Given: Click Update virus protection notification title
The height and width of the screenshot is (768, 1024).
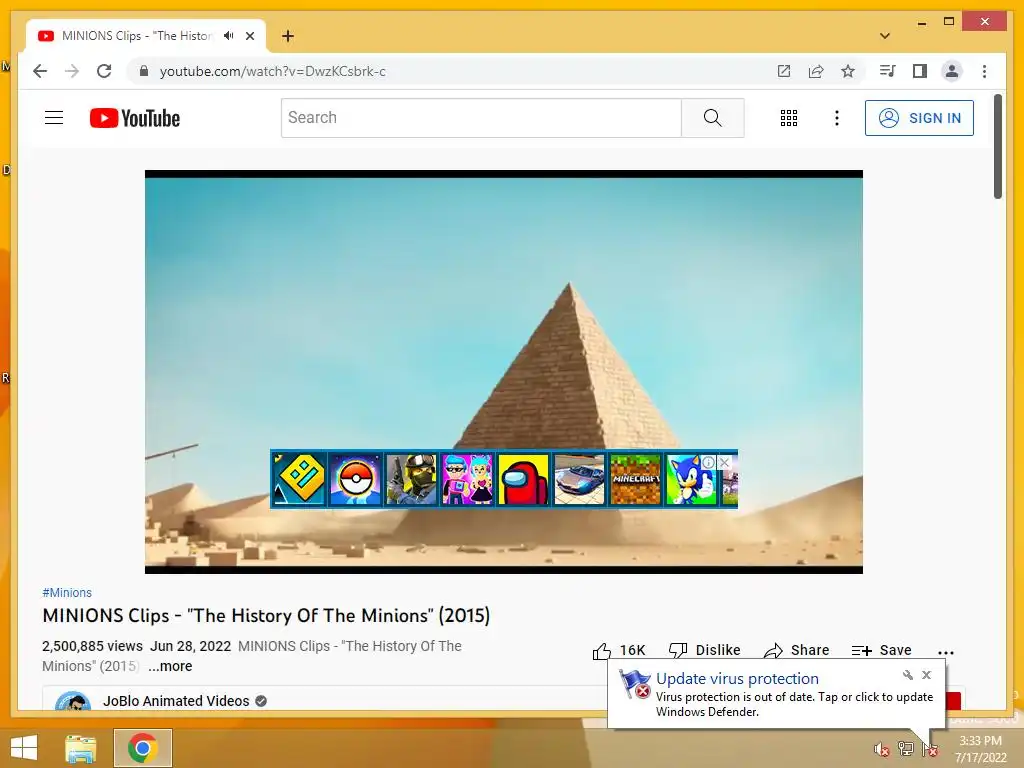Looking at the screenshot, I should pyautogui.click(x=737, y=679).
